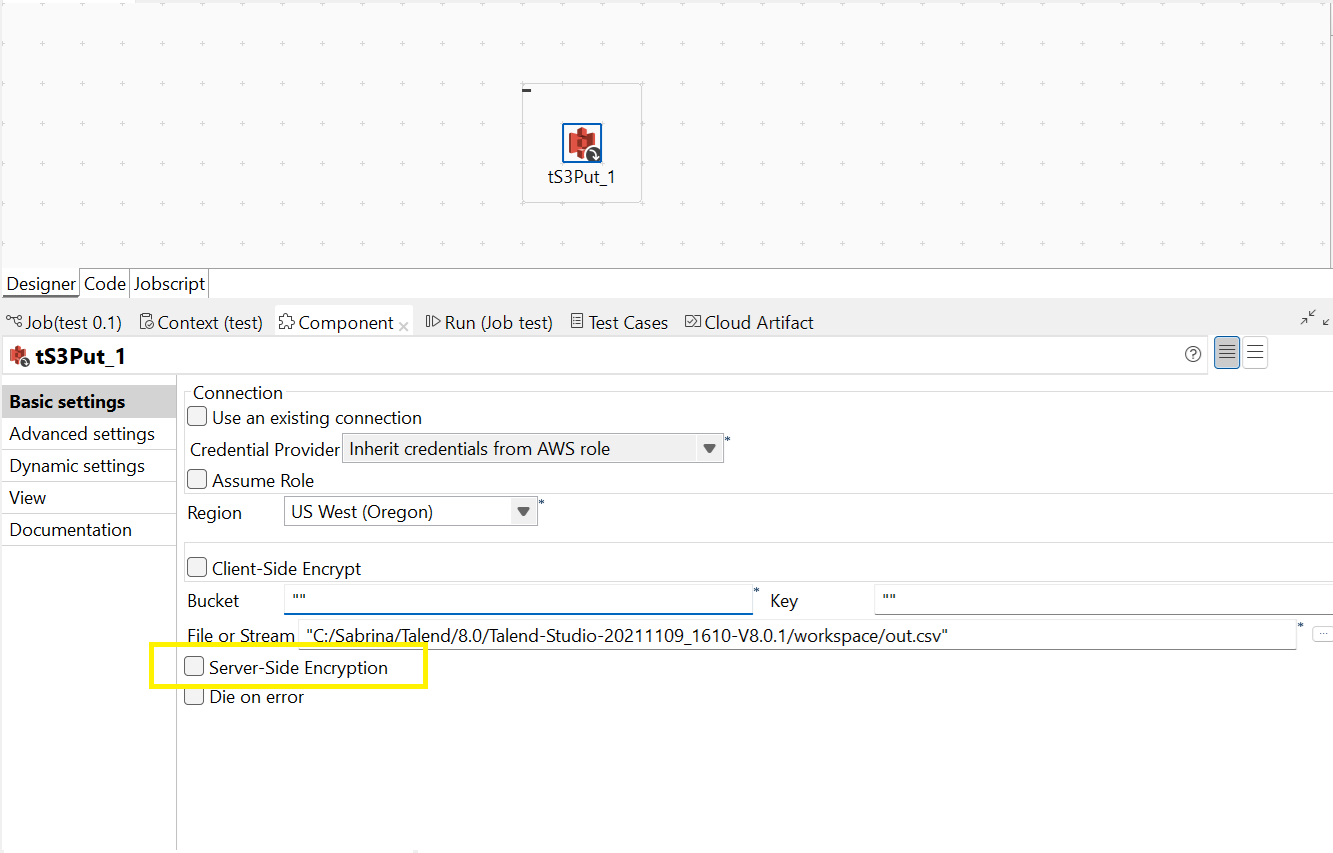Open Advanced settings in the sidebar
1333x853 pixels.
(x=81, y=434)
